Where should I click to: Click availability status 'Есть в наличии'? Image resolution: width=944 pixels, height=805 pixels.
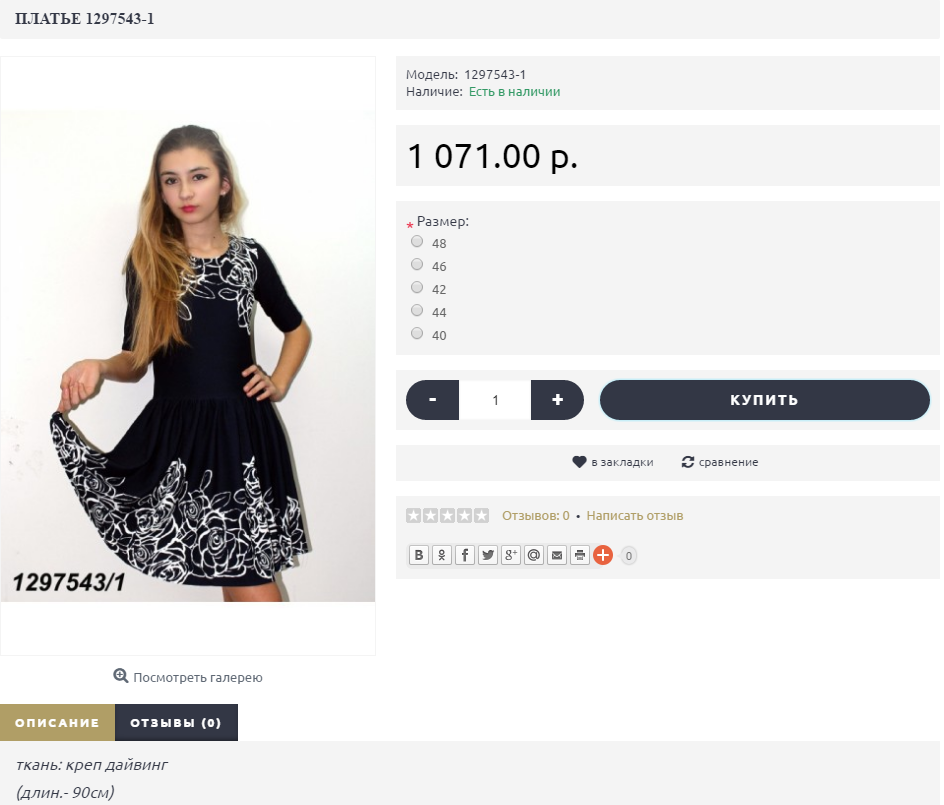(514, 92)
